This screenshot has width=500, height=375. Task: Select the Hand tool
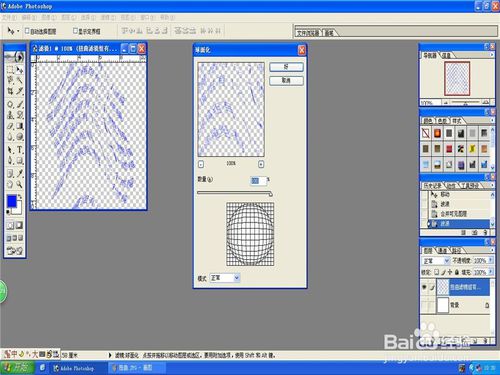click(x=10, y=184)
